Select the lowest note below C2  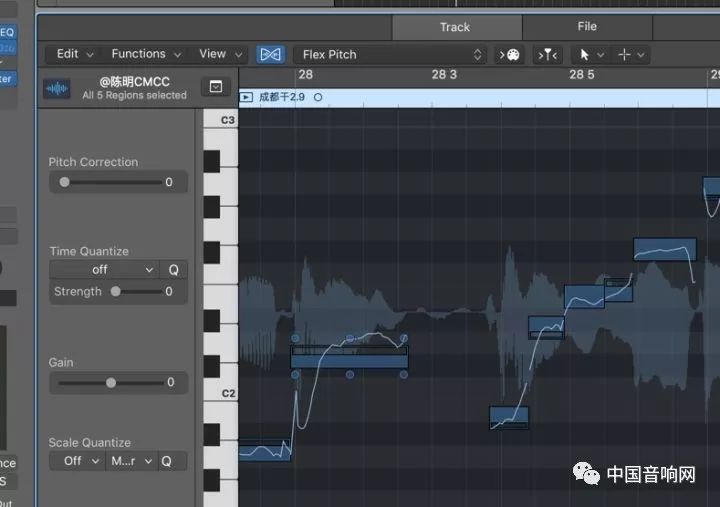coord(264,451)
